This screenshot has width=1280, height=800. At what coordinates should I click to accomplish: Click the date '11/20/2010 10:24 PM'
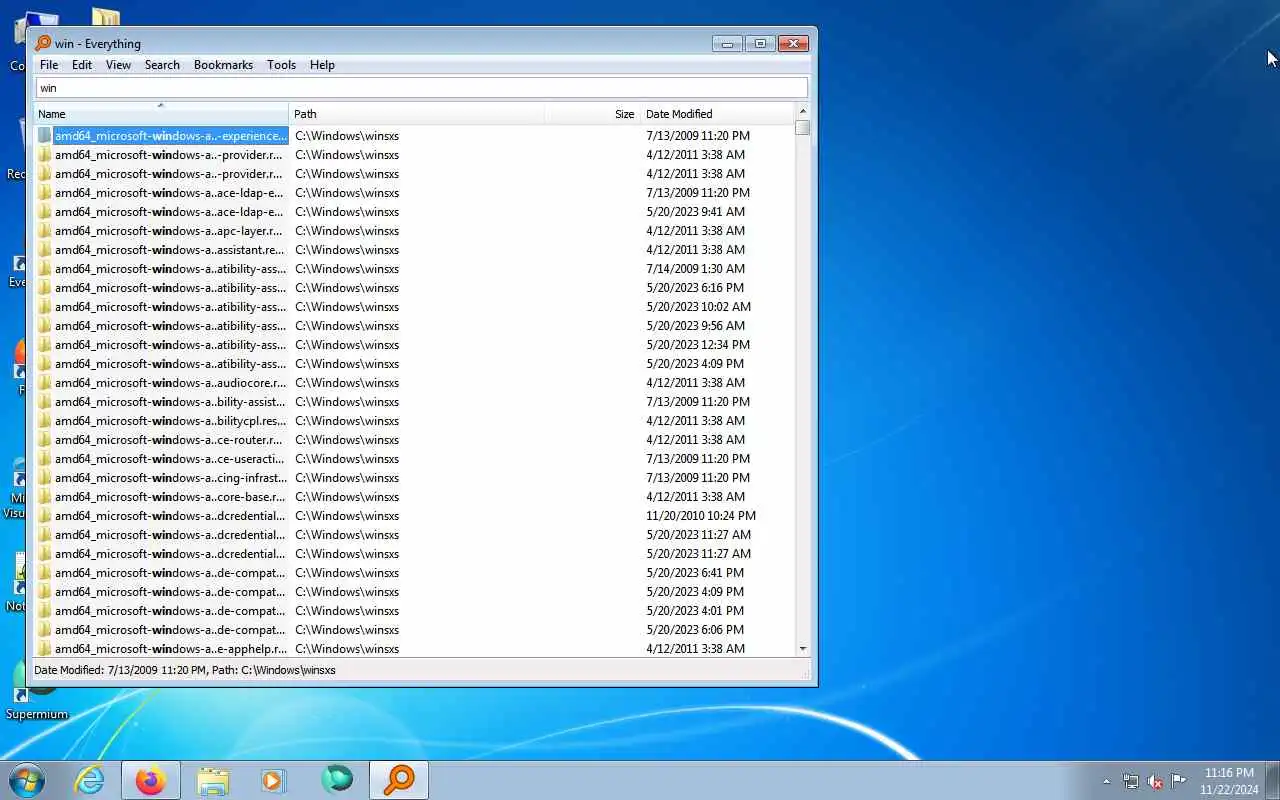tap(701, 515)
